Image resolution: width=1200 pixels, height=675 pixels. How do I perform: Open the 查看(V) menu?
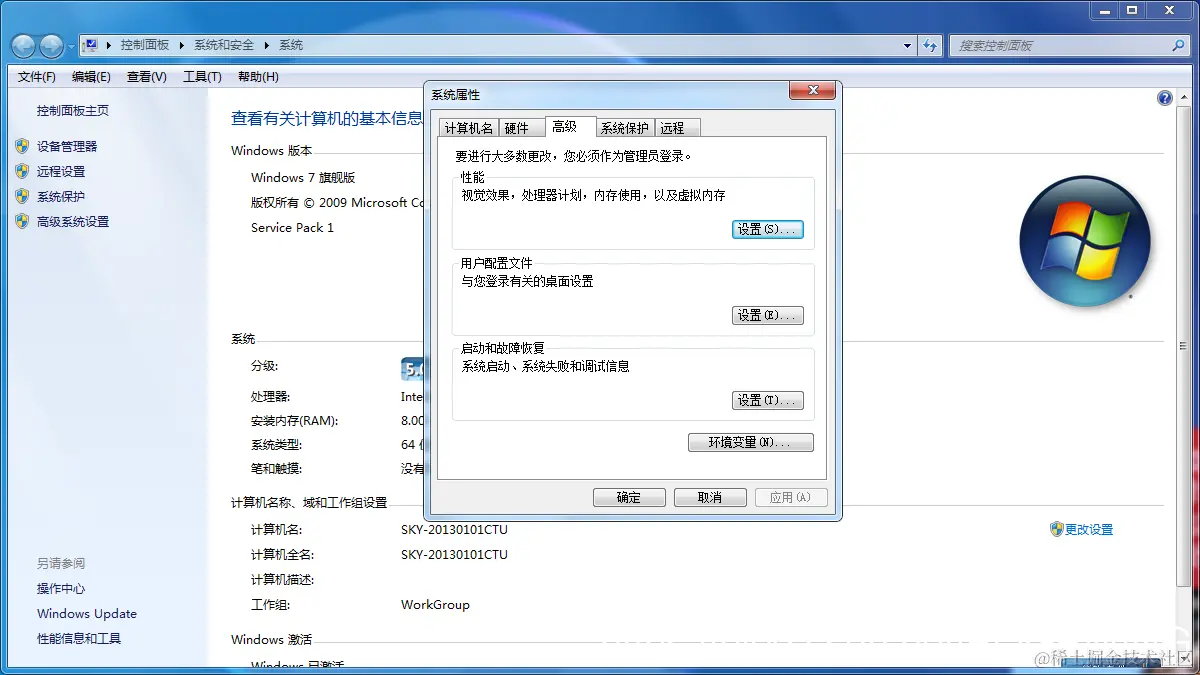click(x=147, y=77)
